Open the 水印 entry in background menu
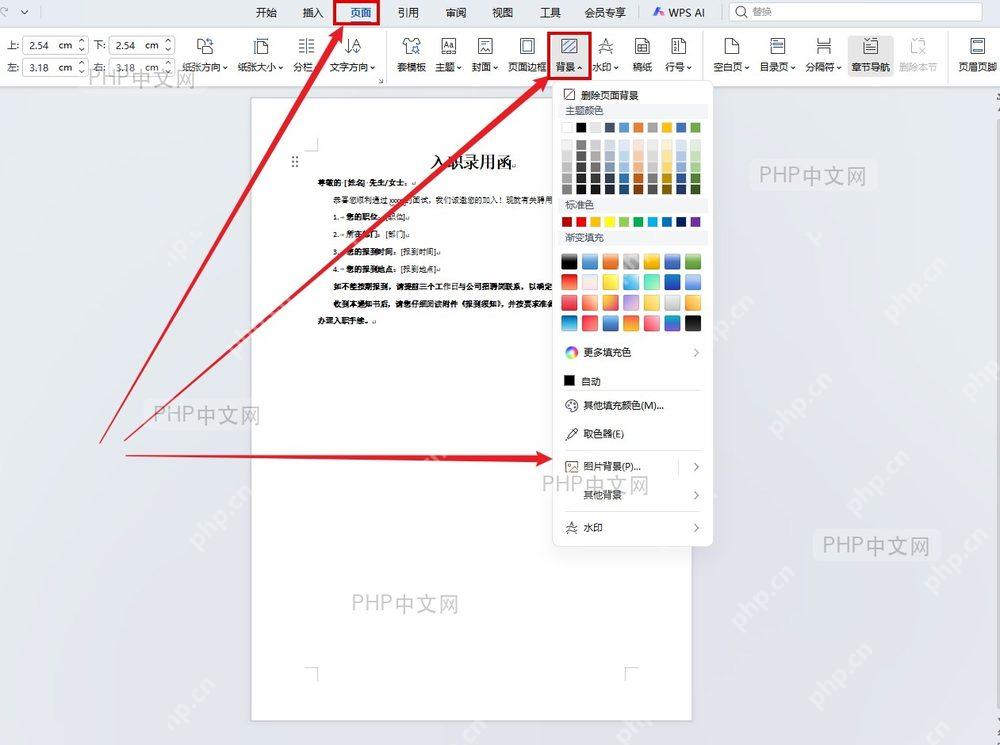The width and height of the screenshot is (1000, 745). (632, 527)
